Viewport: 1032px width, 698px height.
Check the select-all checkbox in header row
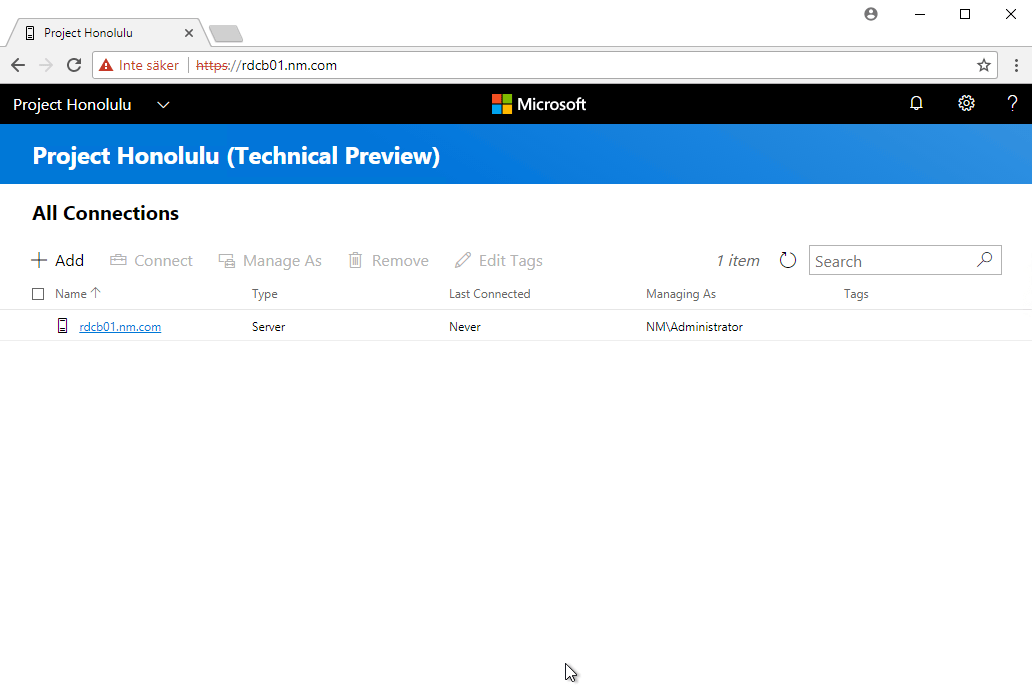pyautogui.click(x=37, y=293)
